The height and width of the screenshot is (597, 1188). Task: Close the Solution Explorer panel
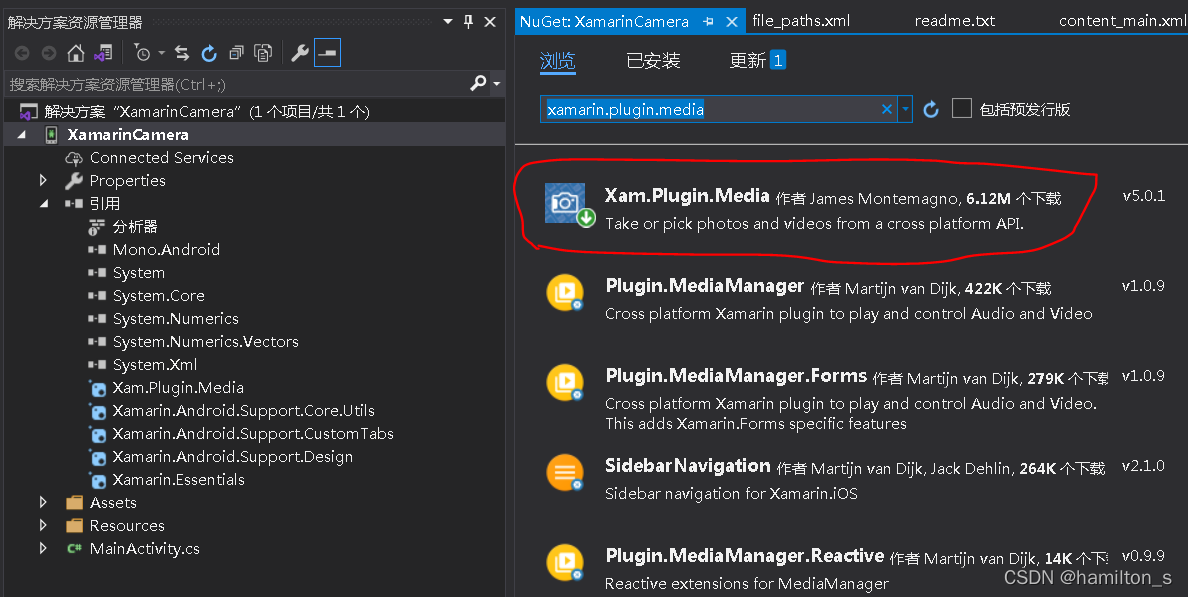490,21
